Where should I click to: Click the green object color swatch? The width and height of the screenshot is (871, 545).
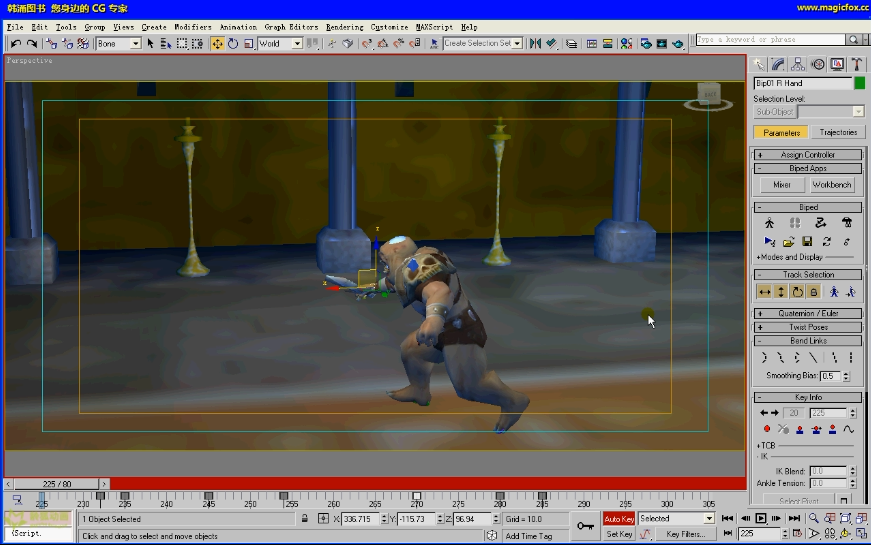(860, 83)
